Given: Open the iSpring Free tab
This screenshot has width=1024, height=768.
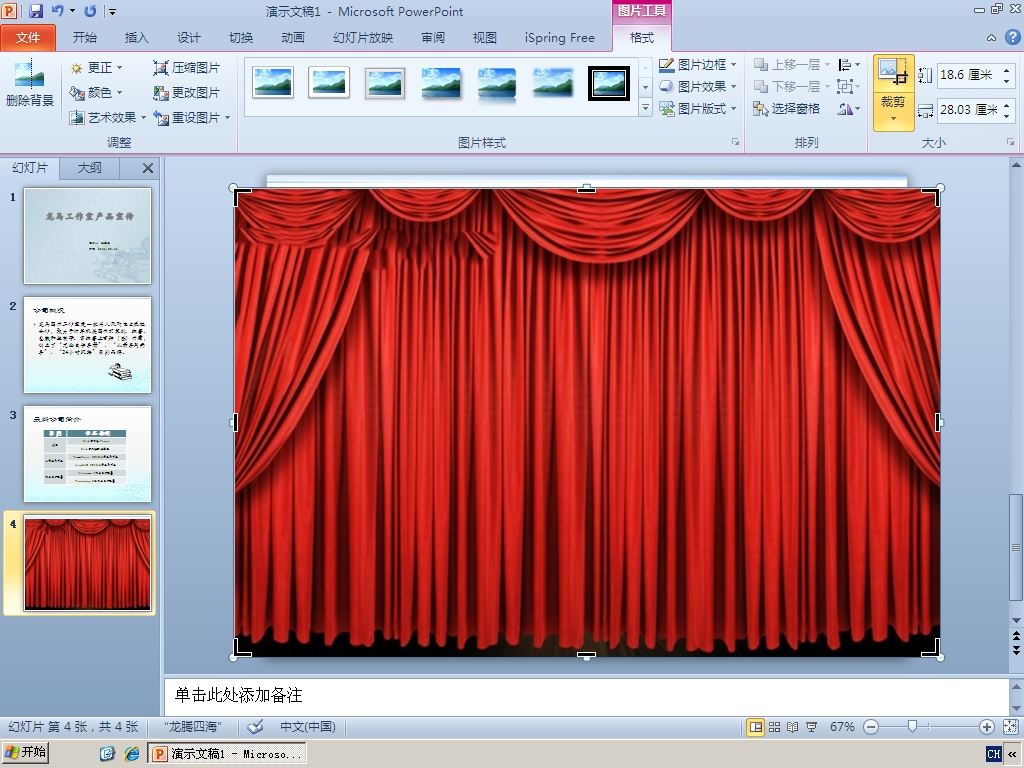Looking at the screenshot, I should point(560,38).
